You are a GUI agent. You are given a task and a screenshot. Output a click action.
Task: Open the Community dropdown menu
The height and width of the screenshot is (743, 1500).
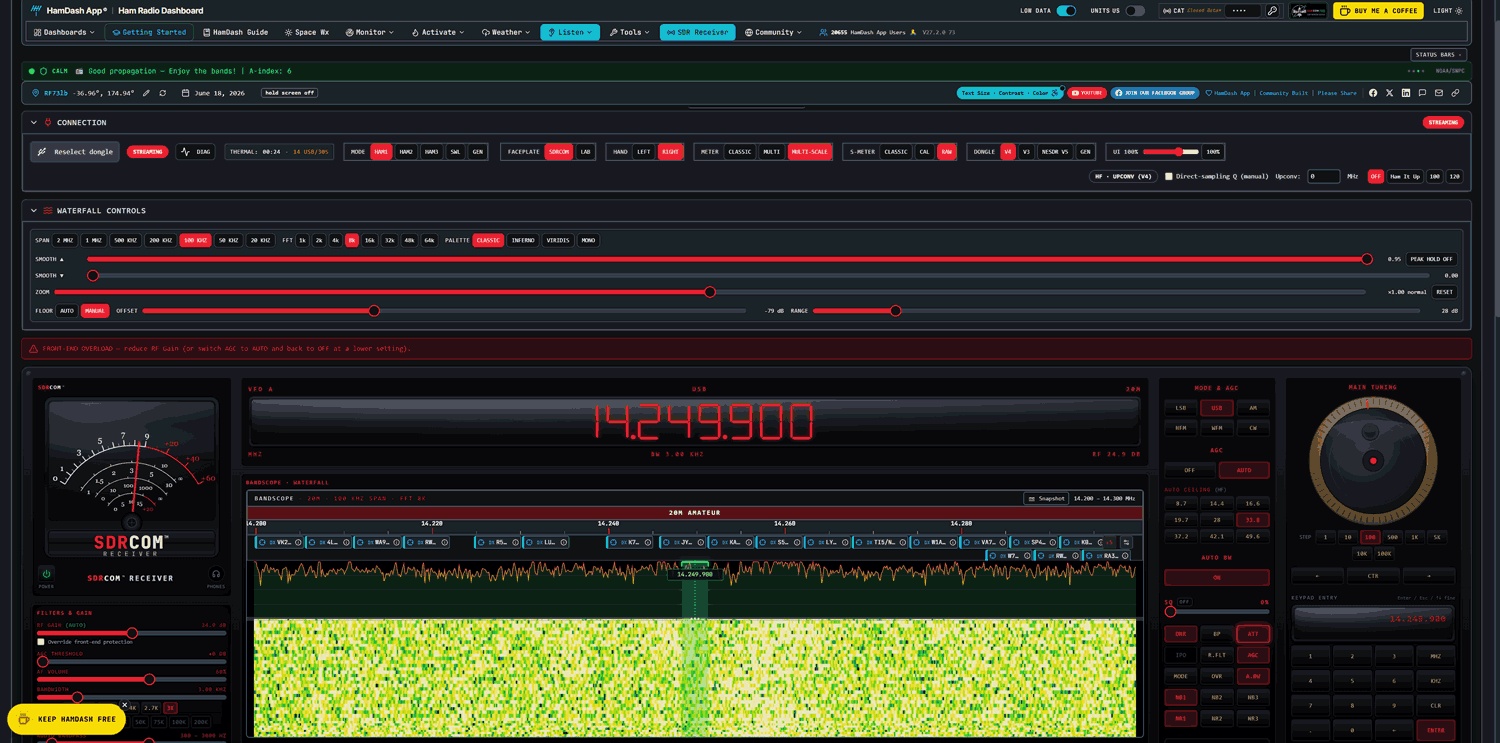coord(774,32)
